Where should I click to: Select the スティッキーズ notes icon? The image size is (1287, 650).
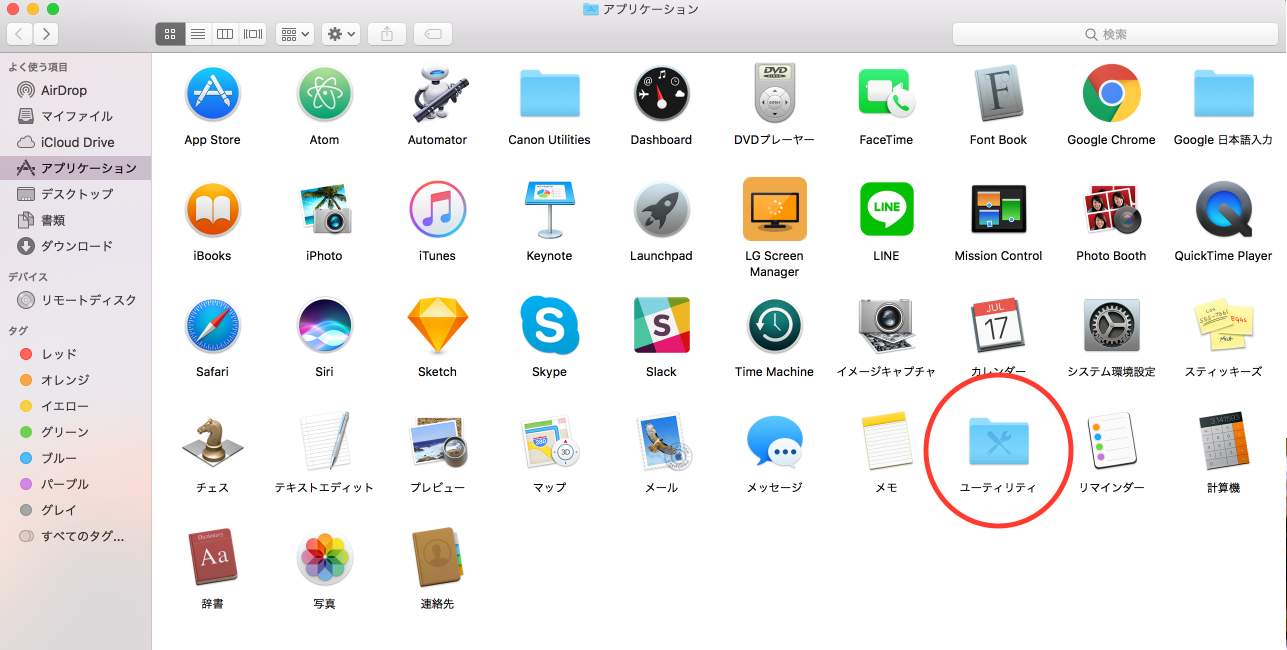click(1223, 327)
